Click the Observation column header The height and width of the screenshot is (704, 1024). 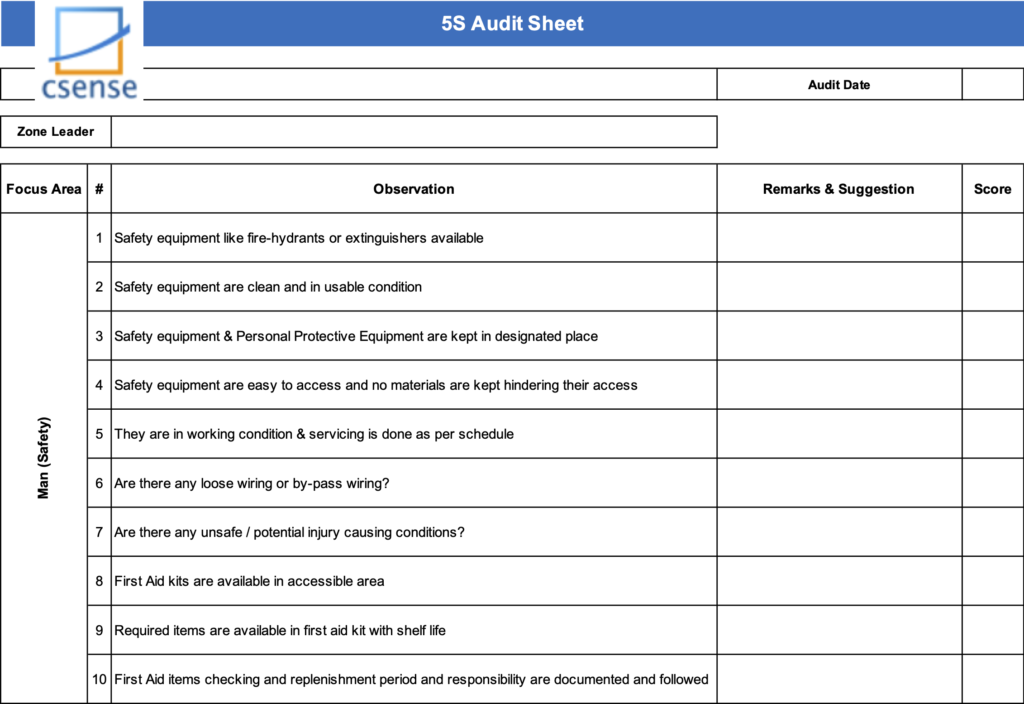[413, 189]
